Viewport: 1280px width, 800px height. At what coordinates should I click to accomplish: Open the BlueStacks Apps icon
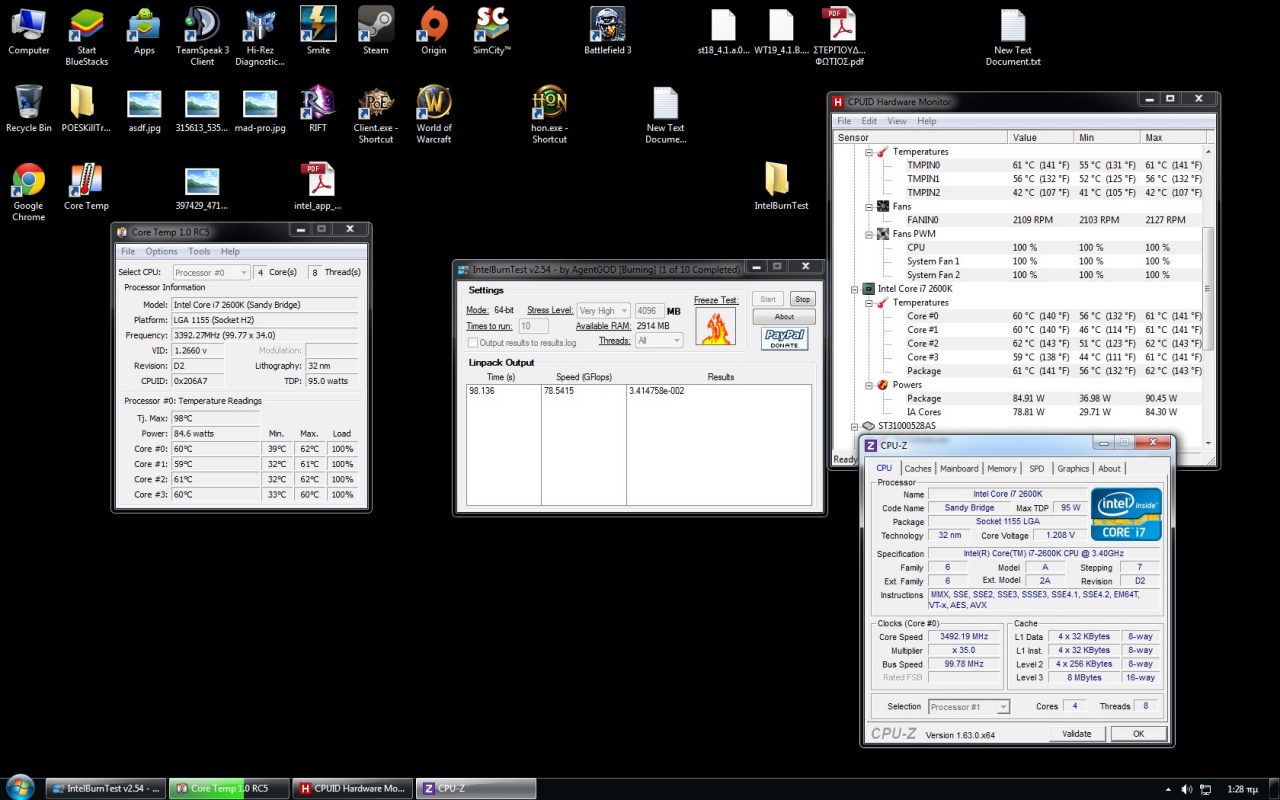(145, 31)
